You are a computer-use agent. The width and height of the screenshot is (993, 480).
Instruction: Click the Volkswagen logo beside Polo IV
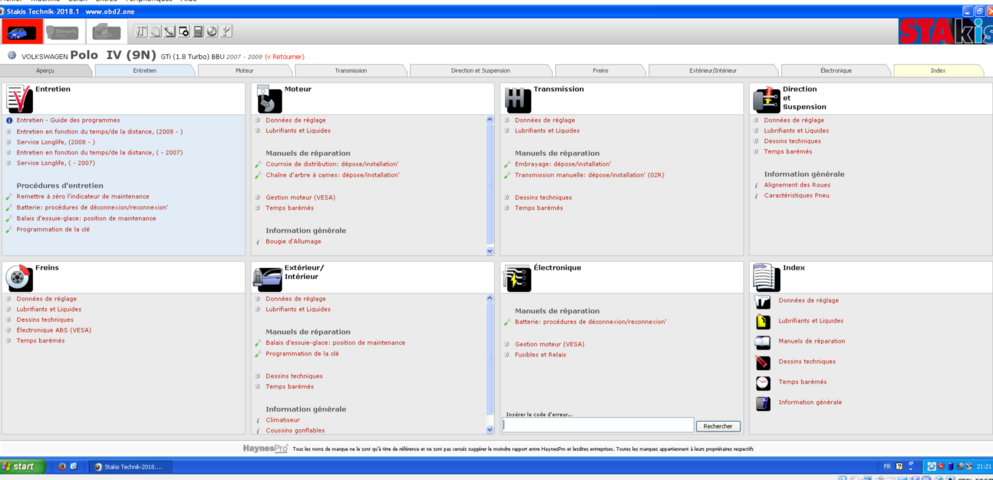[x=11, y=56]
